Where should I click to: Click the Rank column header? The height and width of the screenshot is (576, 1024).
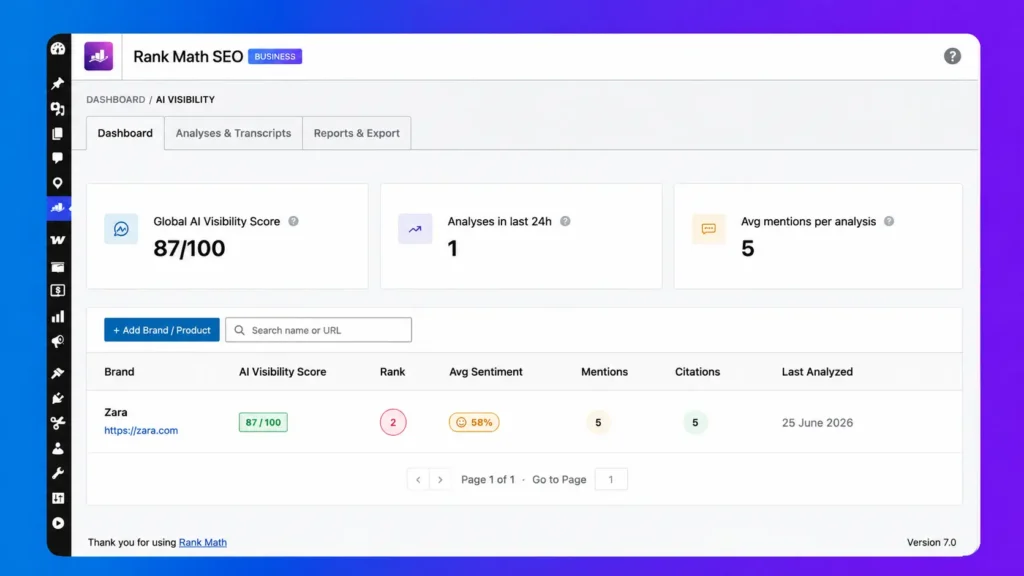(x=392, y=372)
